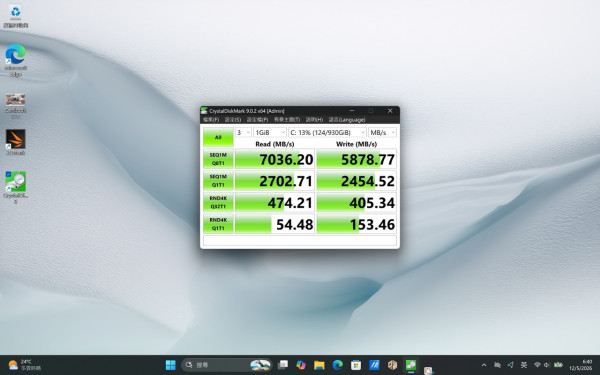This screenshot has height=375, width=600.
Task: Open the File (F) menu
Action: click(x=211, y=120)
